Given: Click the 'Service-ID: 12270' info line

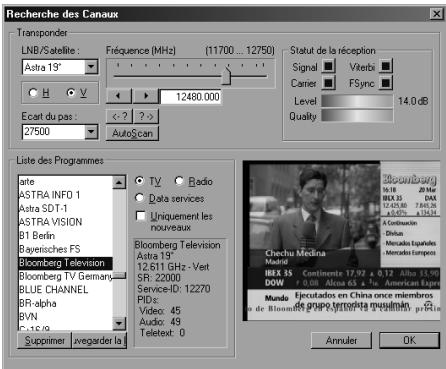Looking at the screenshot, I should tap(174, 289).
